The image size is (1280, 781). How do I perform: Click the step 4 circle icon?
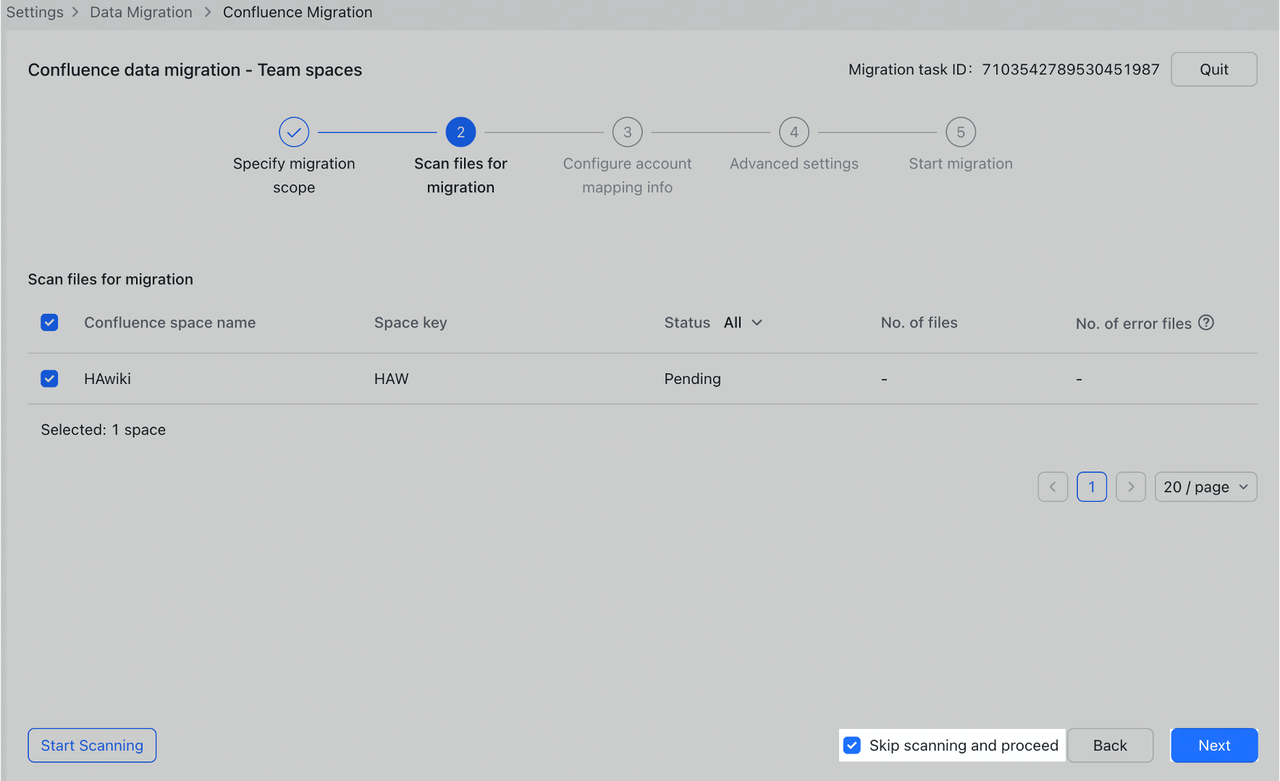794,132
